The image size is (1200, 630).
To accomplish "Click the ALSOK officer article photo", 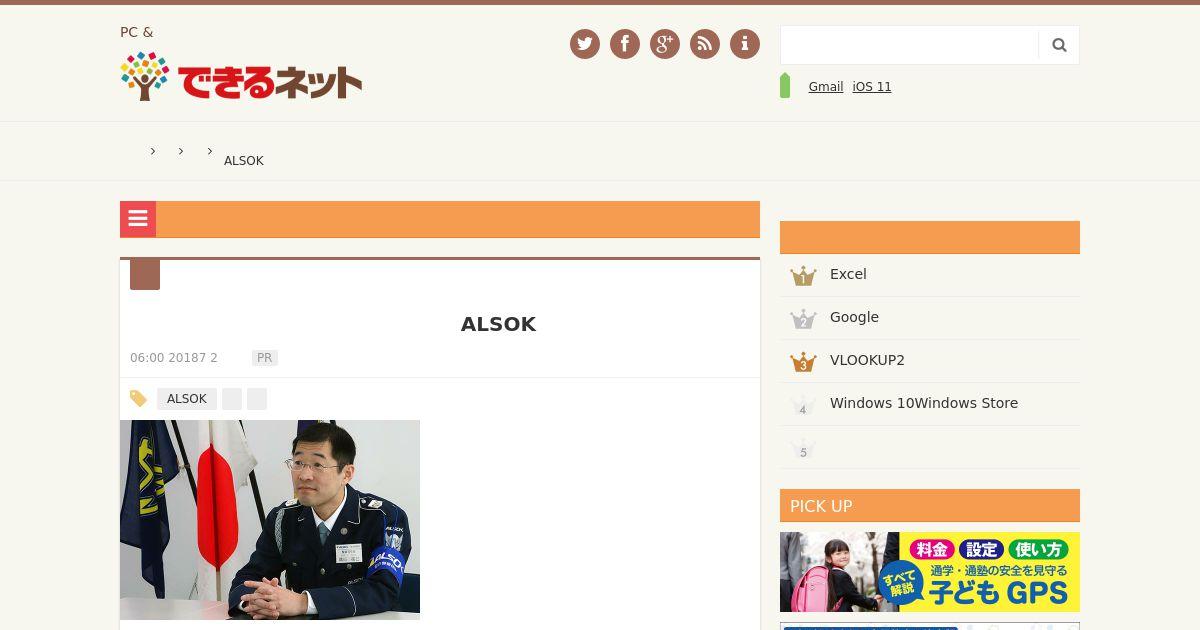I will click(x=270, y=520).
